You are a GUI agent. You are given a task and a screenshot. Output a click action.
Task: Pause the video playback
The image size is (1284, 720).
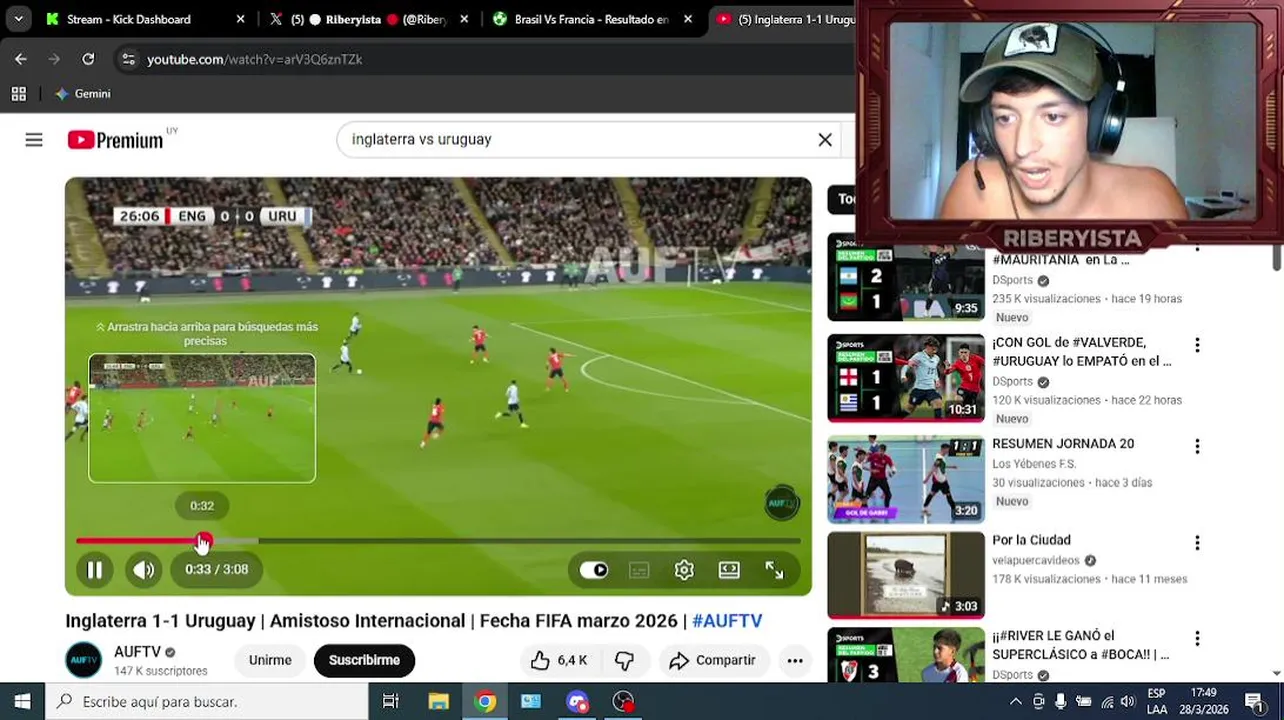[x=95, y=570]
